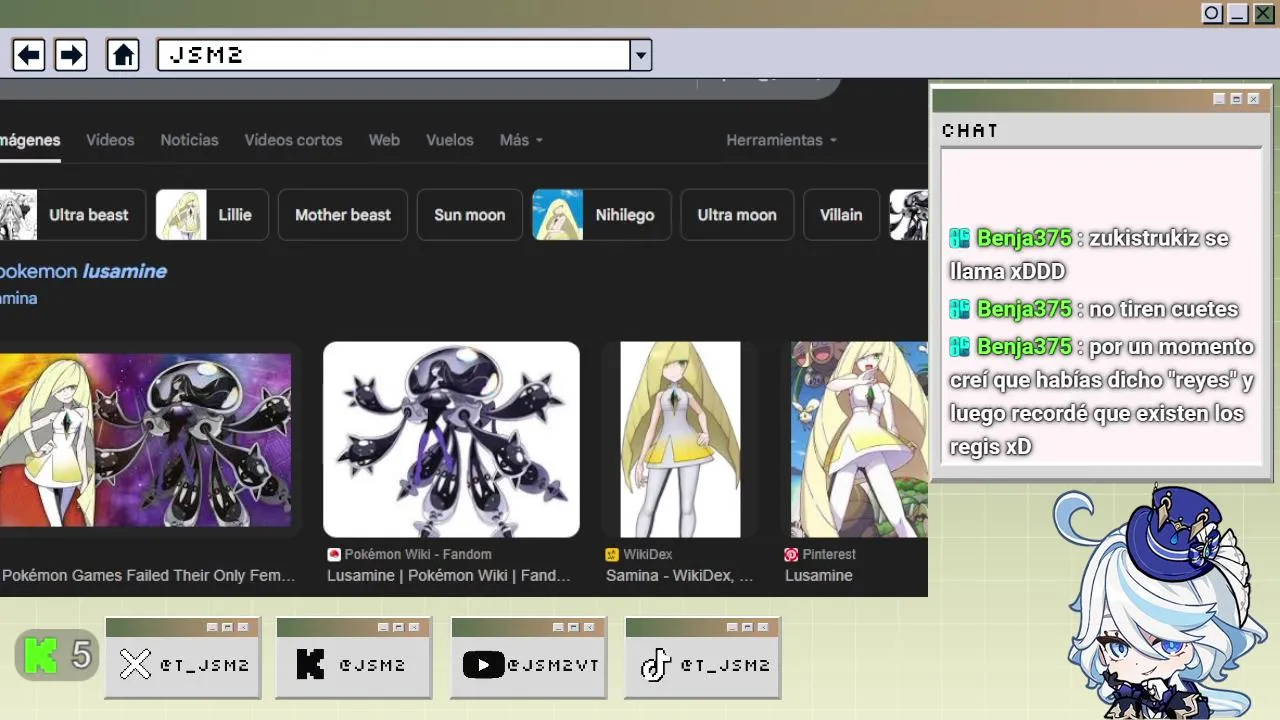Click the chibi VTuber avatar character

[x=1160, y=603]
